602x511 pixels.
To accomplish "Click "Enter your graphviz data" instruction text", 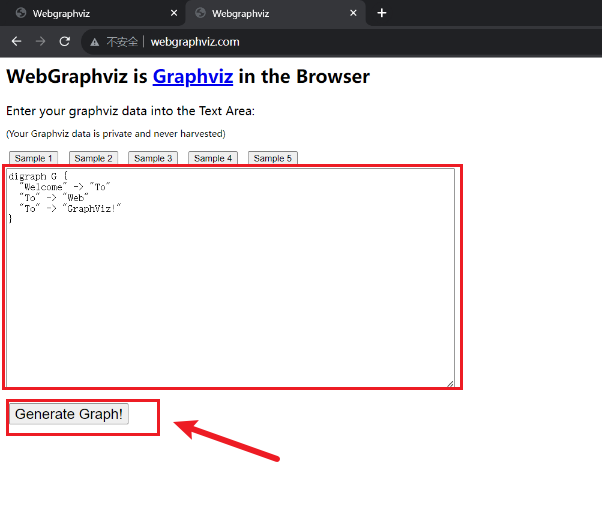I will point(131,111).
